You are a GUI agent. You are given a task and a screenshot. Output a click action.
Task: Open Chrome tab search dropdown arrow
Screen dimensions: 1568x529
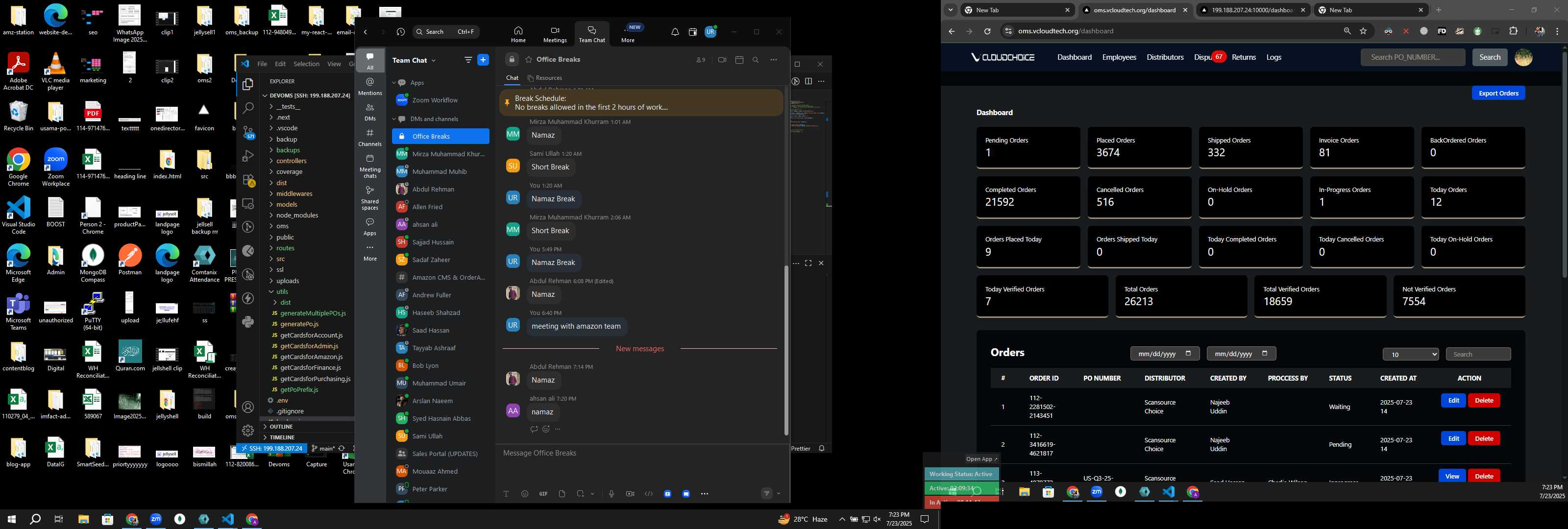950,10
